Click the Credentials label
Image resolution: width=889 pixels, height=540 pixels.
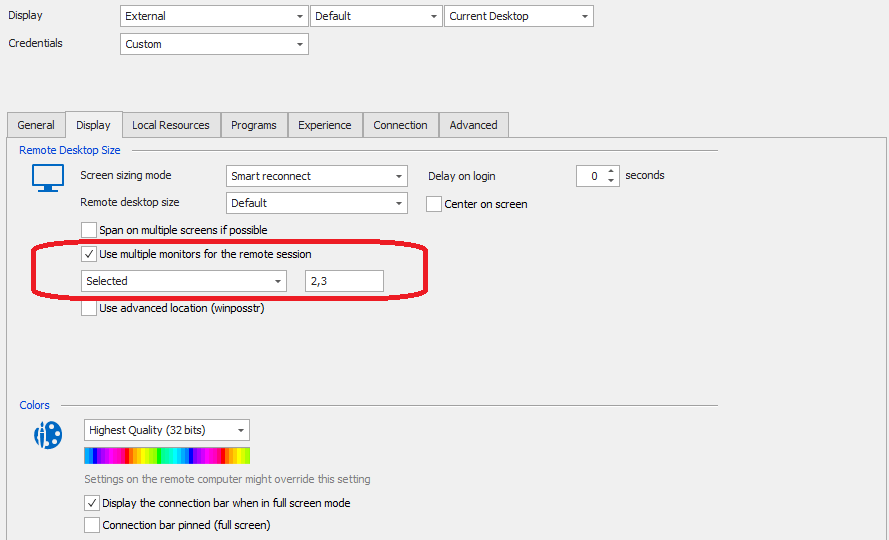35,43
